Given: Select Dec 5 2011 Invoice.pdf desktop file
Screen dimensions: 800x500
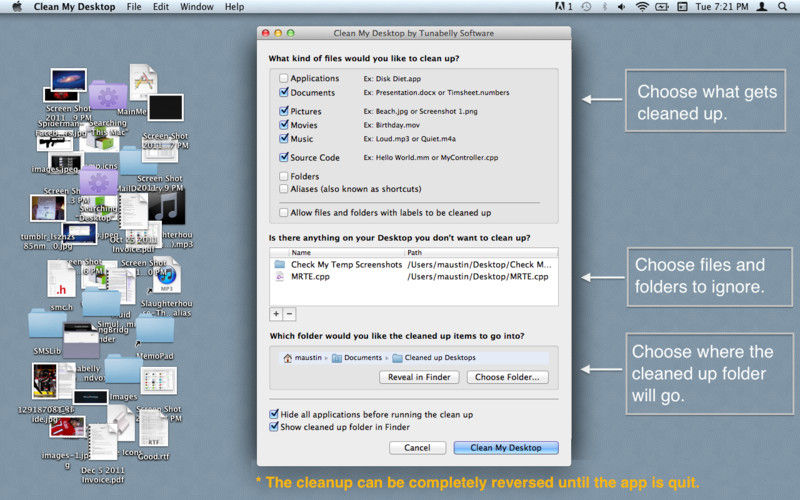Looking at the screenshot, I should pos(103,442).
